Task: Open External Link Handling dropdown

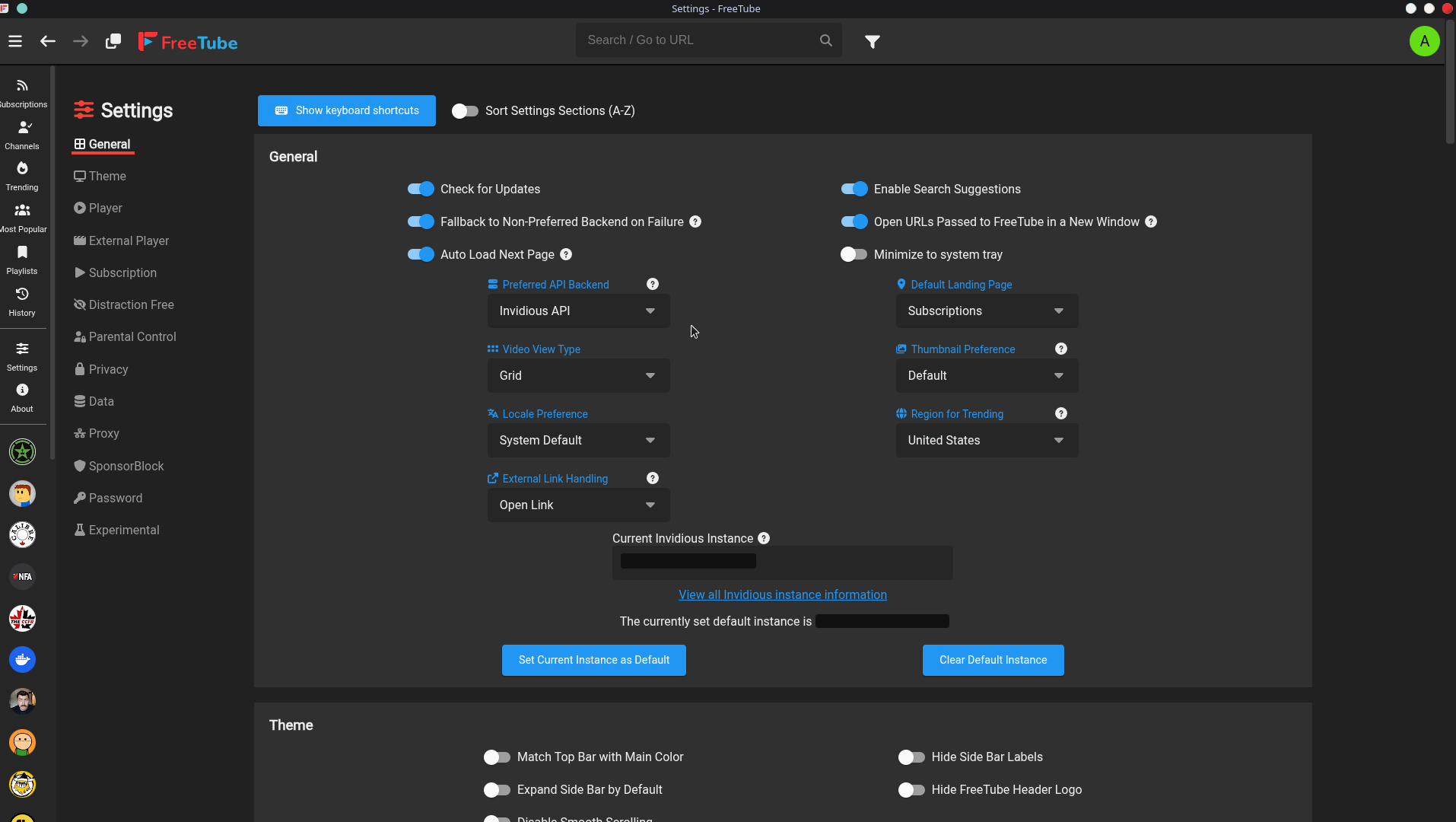Action: pos(579,505)
